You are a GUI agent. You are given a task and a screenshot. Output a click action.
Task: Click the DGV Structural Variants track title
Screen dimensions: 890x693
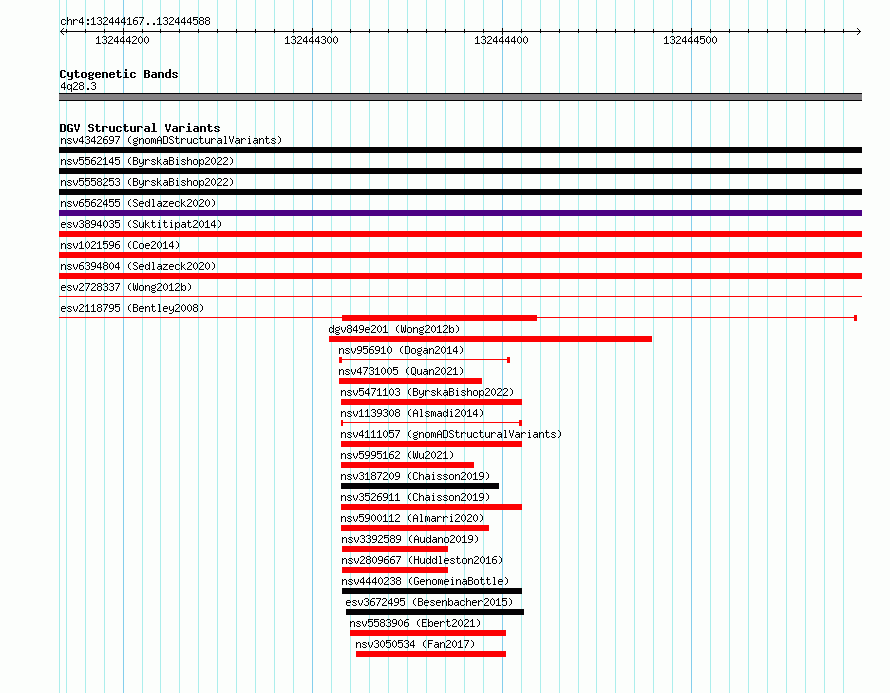coord(140,128)
